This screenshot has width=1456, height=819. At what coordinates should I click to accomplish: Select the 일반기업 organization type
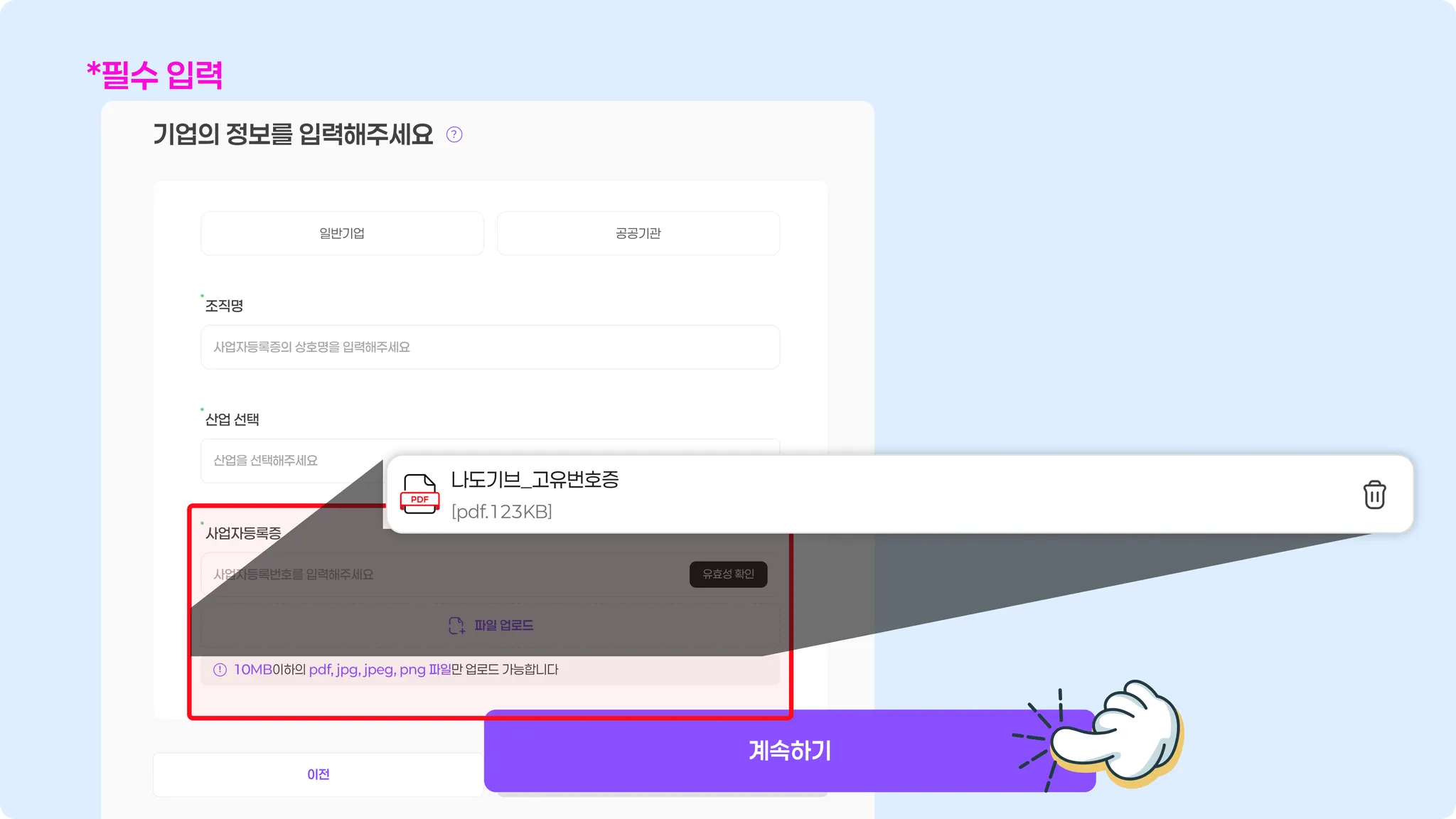click(x=342, y=233)
